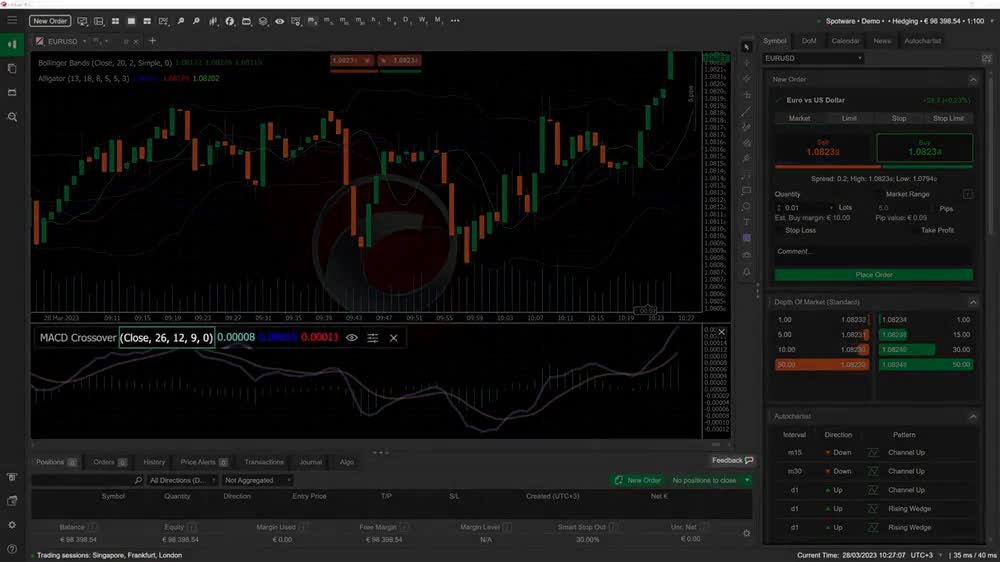Select the ellipse drawing tool
Image resolution: width=1000 pixels, height=562 pixels.
[747, 207]
